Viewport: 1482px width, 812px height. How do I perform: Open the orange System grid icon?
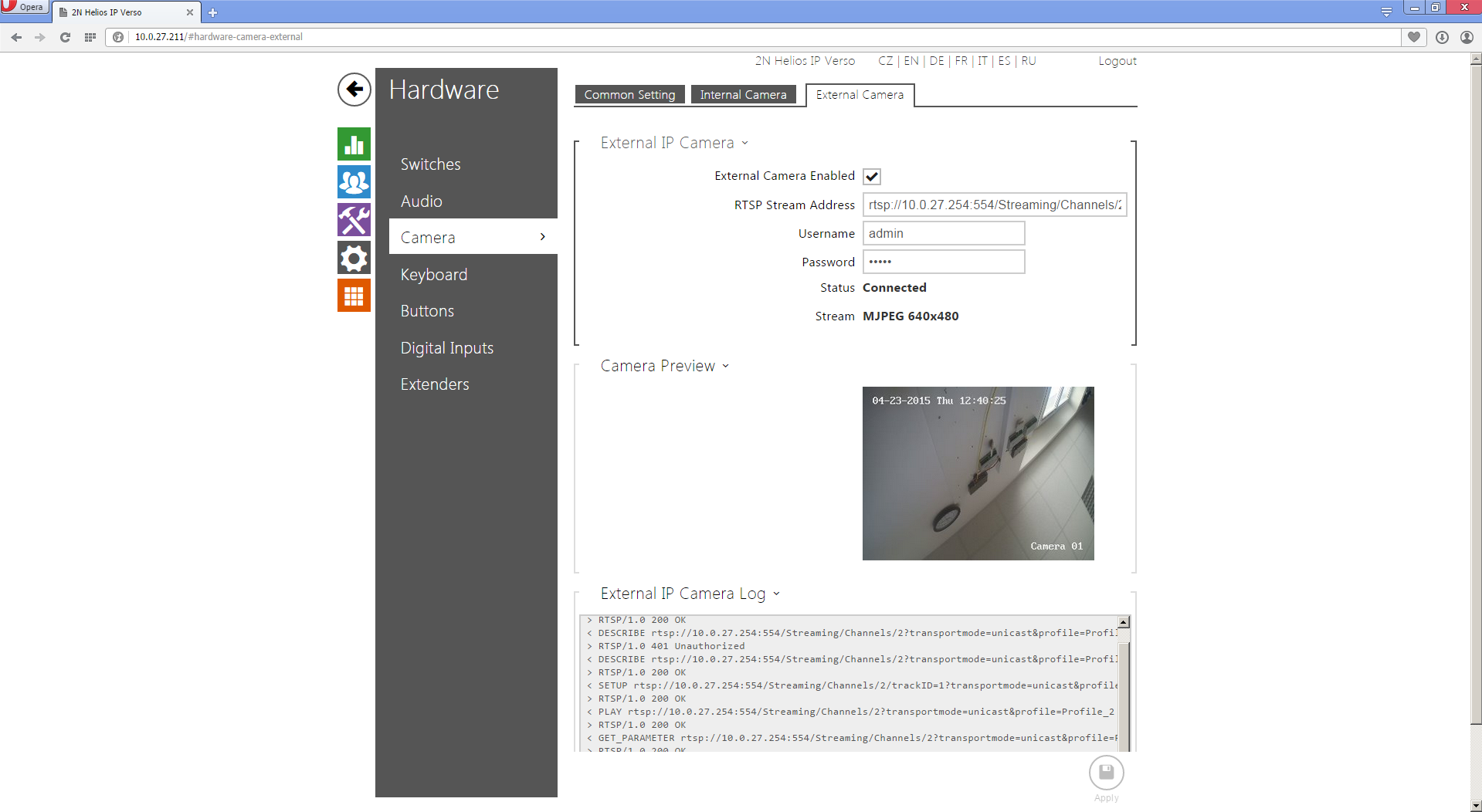coord(354,296)
